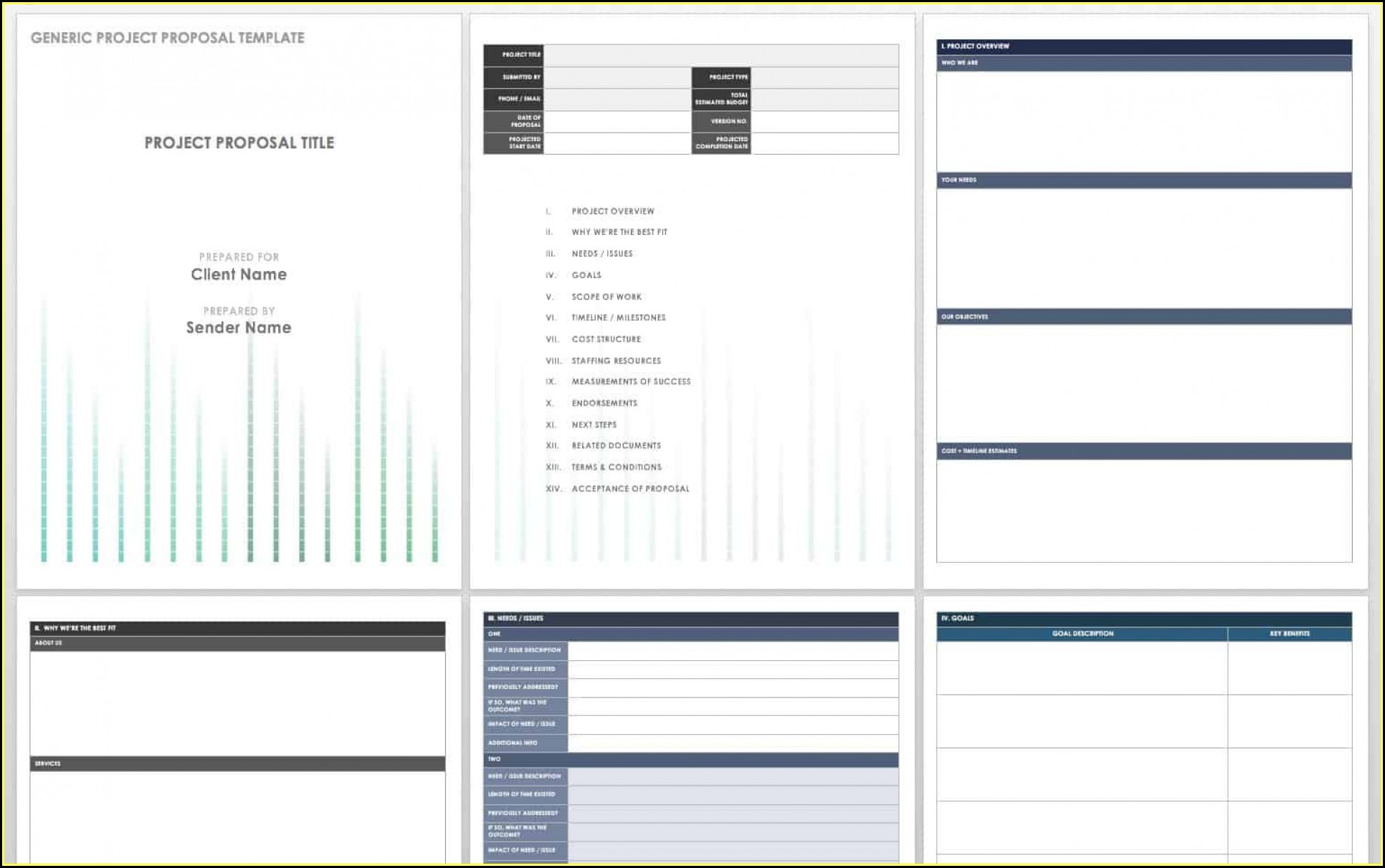1385x868 pixels.
Task: Click the About Us text area
Action: [237, 702]
